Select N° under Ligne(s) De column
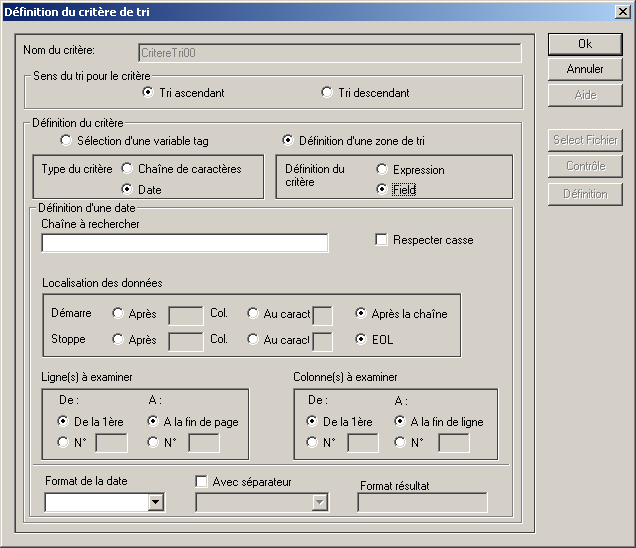The height and width of the screenshot is (548, 636). coord(64,442)
